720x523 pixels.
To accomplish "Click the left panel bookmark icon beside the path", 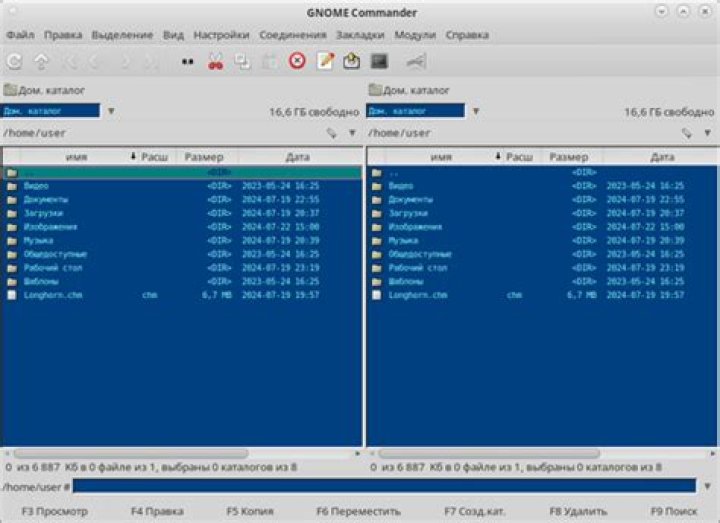I will point(332,133).
